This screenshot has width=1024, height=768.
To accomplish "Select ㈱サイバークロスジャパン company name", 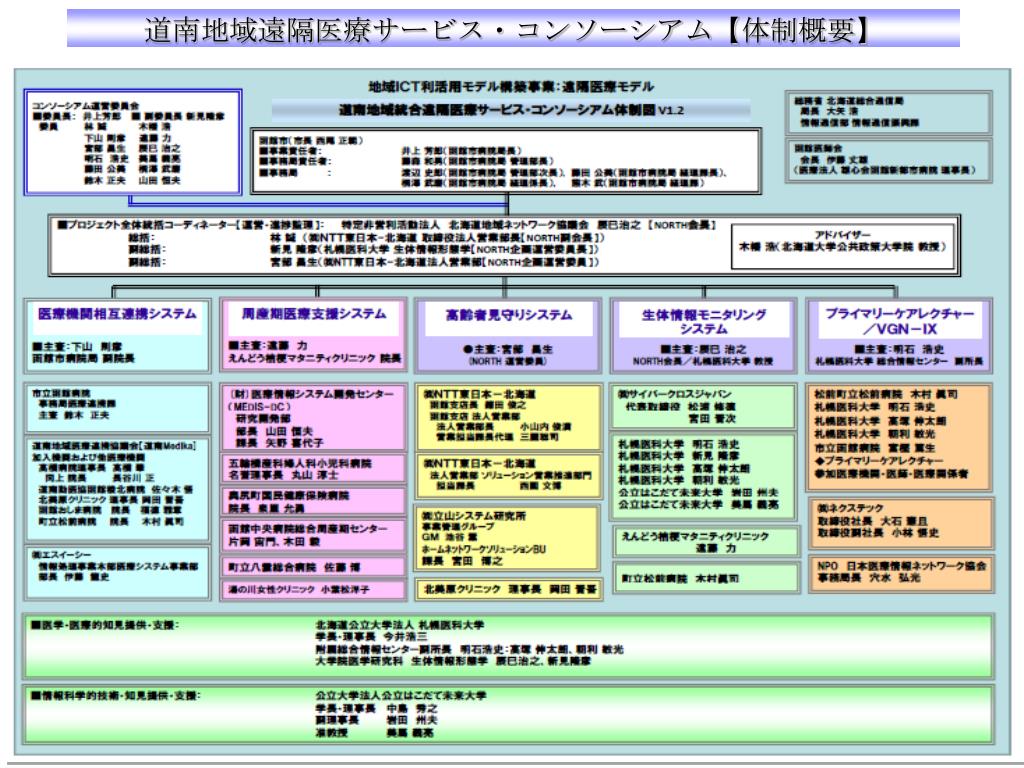I will (675, 394).
